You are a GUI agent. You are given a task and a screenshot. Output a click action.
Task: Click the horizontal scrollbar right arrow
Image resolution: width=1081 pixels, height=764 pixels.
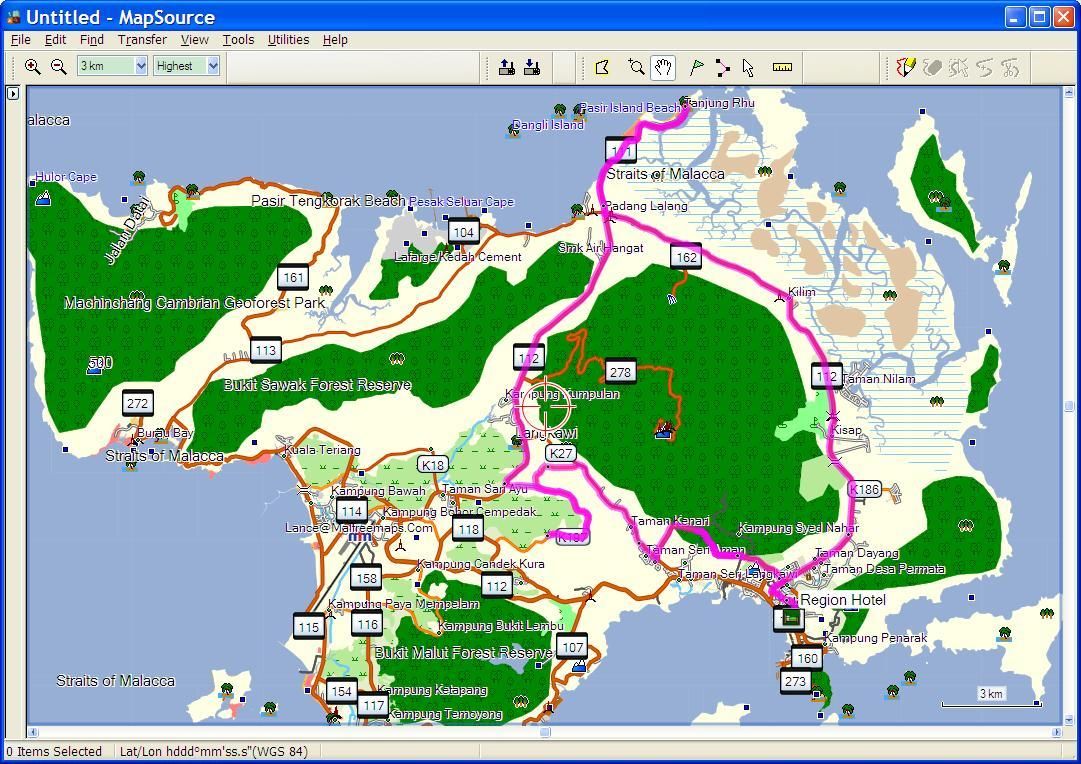(1057, 732)
